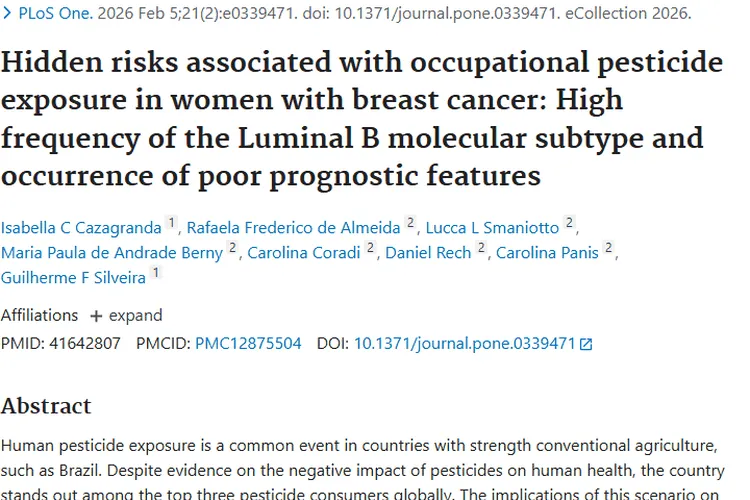Image resolution: width=750 pixels, height=500 pixels.
Task: Click the article title heading
Action: 361,120
